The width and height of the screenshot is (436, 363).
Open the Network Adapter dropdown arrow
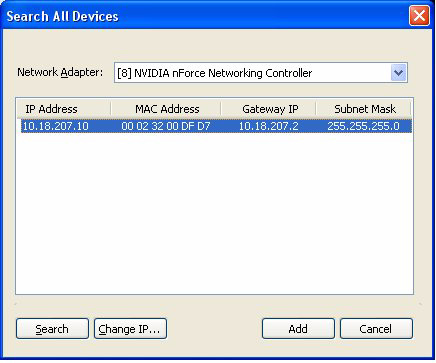[398, 73]
